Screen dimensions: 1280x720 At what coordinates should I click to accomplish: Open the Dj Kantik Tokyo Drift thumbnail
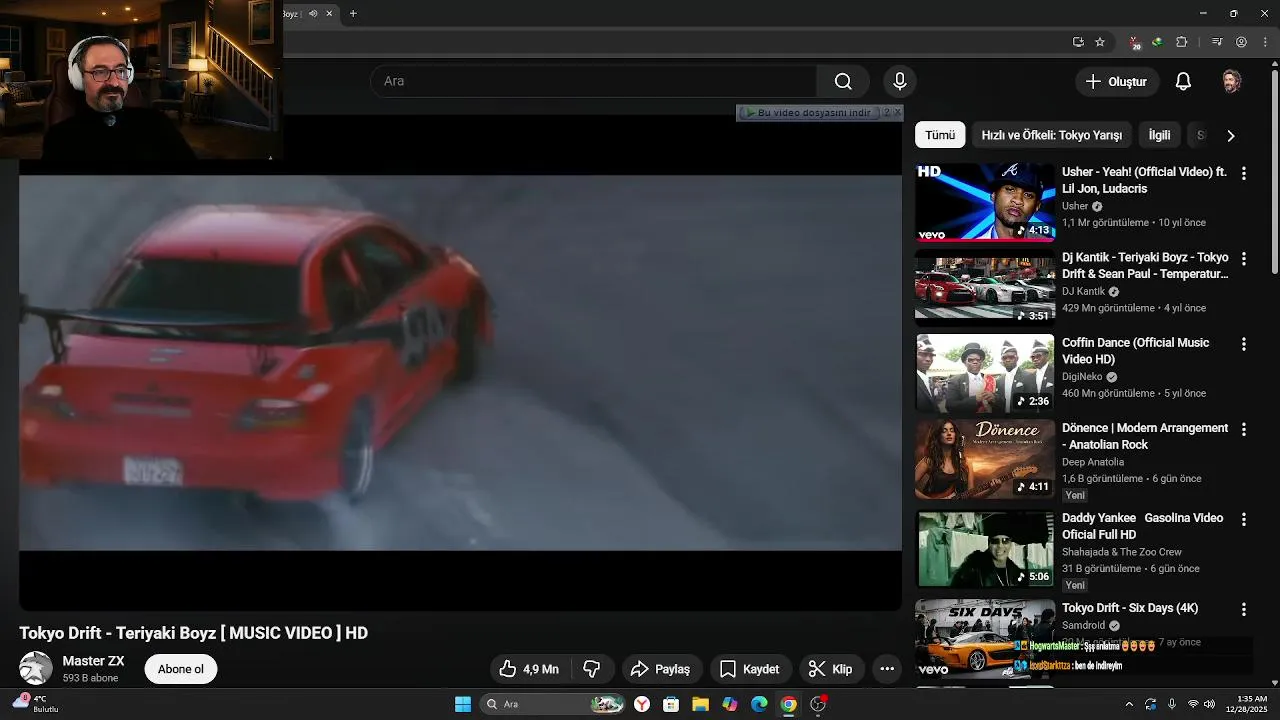(985, 288)
